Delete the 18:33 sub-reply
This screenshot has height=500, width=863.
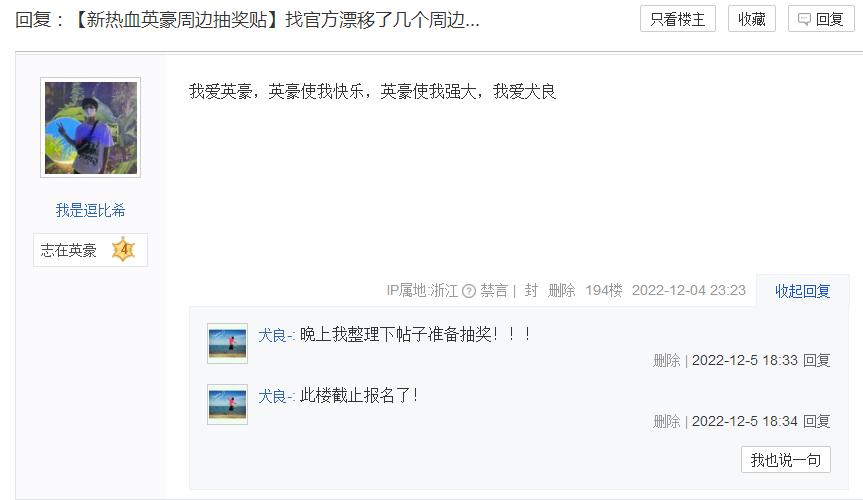point(667,361)
